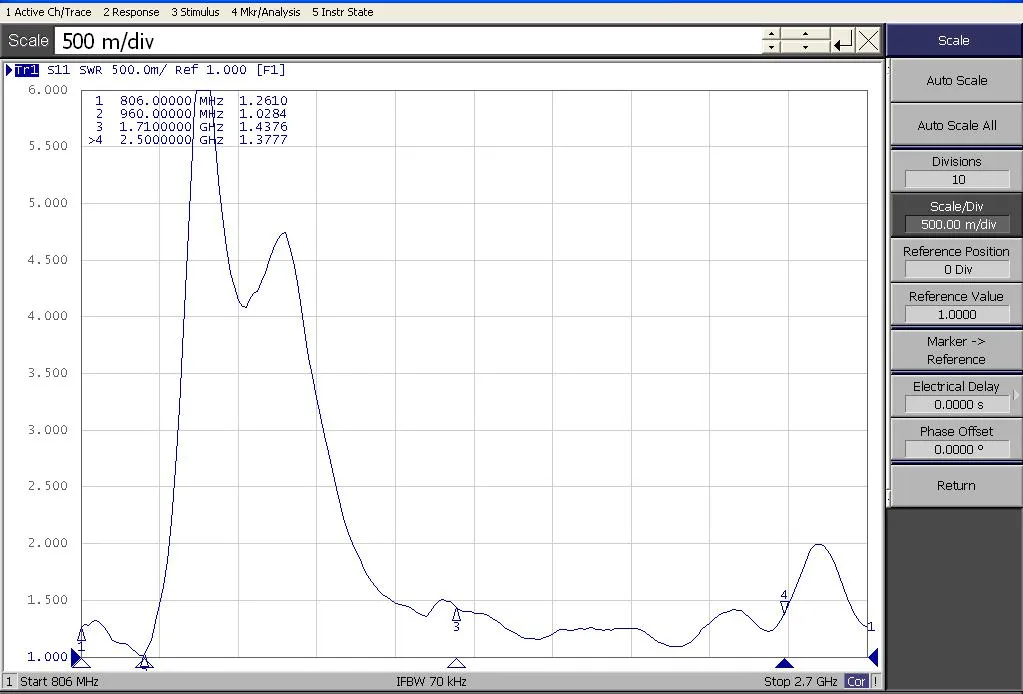Click the large step up arrow
The width and height of the screenshot is (1023, 694).
pyautogui.click(x=806, y=35)
